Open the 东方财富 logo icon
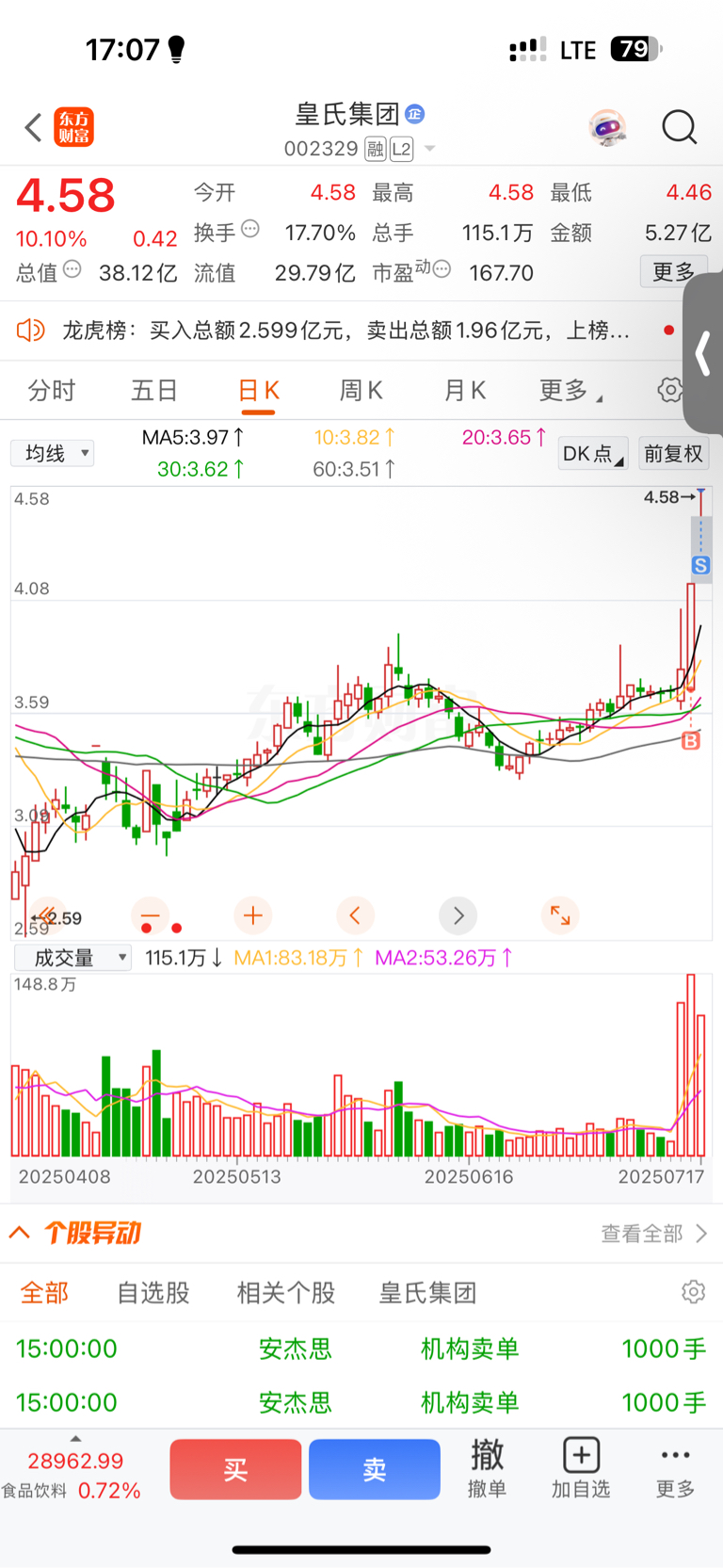 (x=73, y=127)
